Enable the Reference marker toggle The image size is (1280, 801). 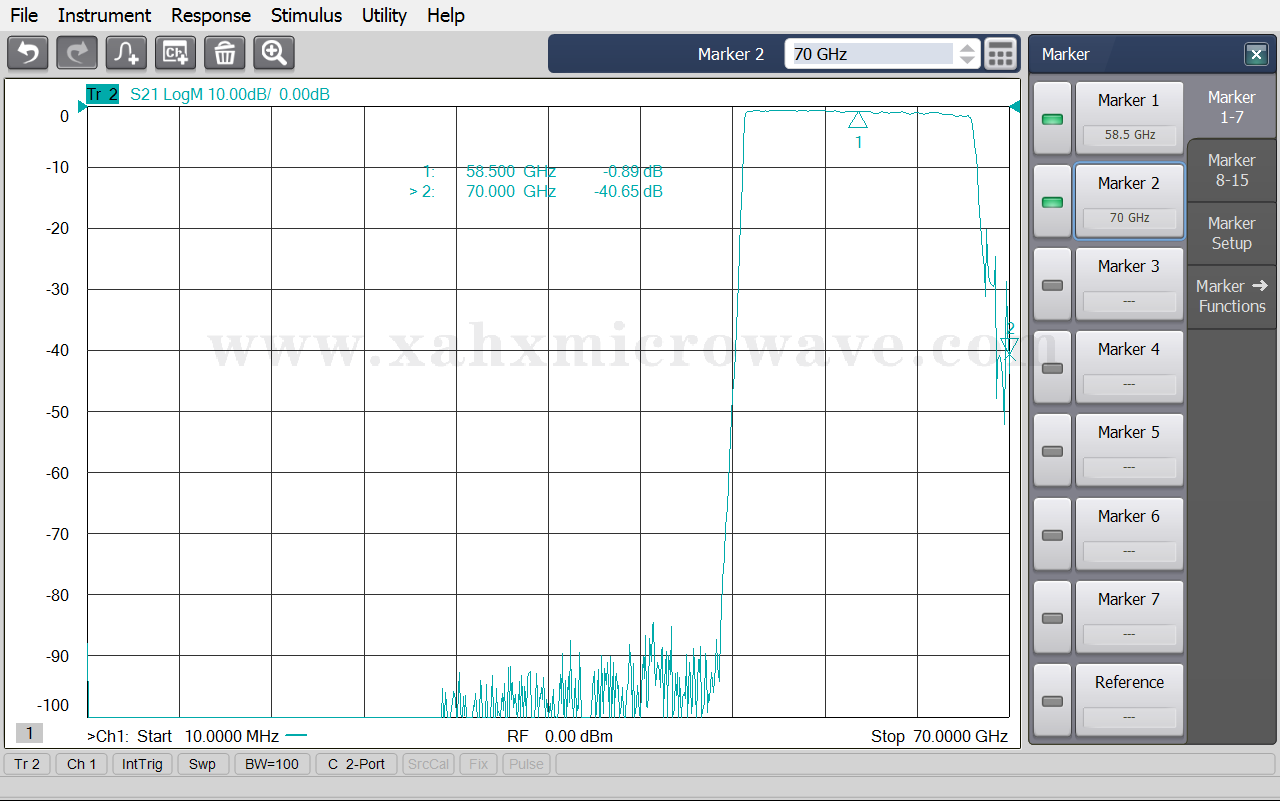(x=1052, y=701)
